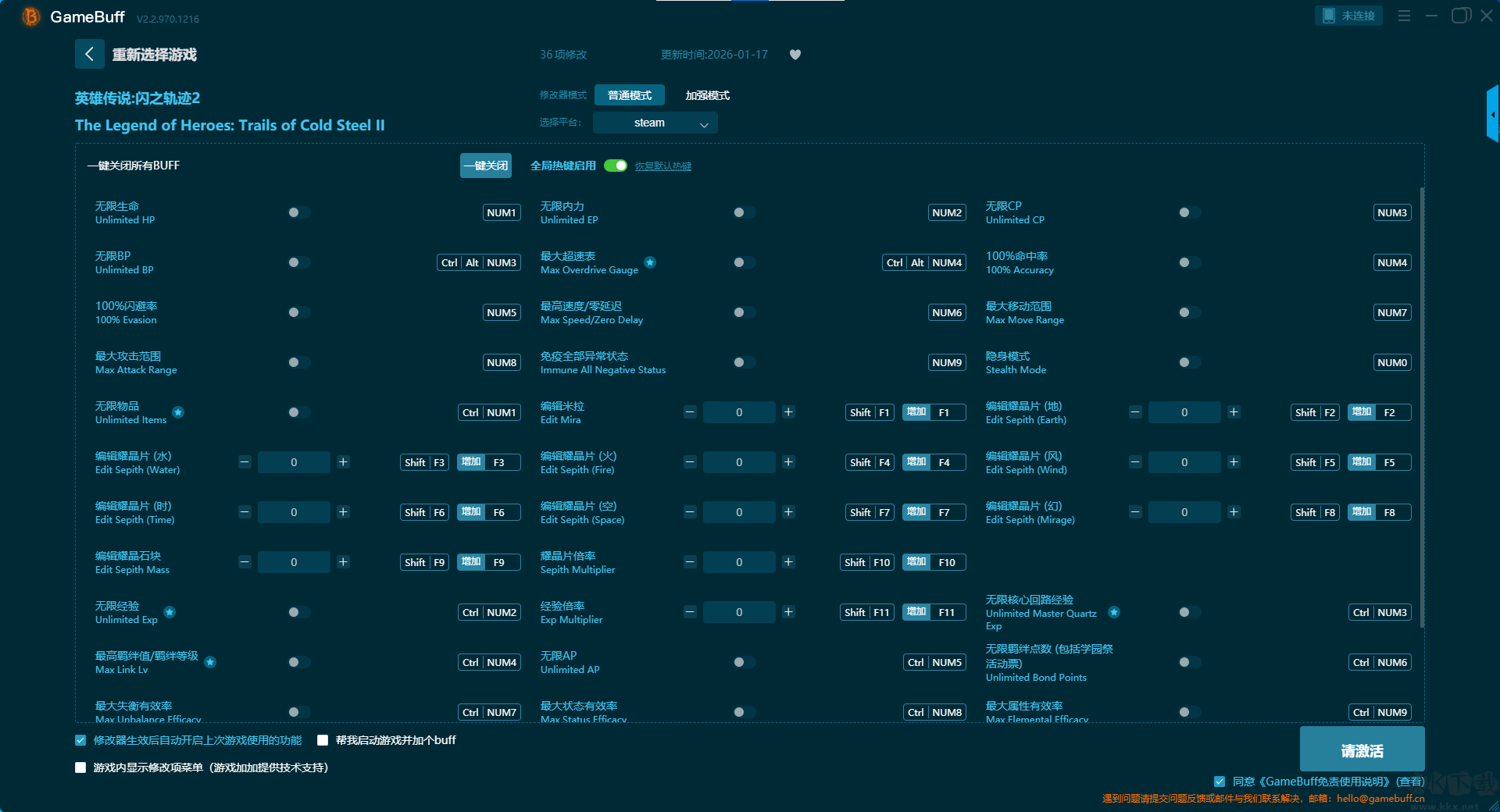Click the Exp Multiplier value input field

(739, 612)
